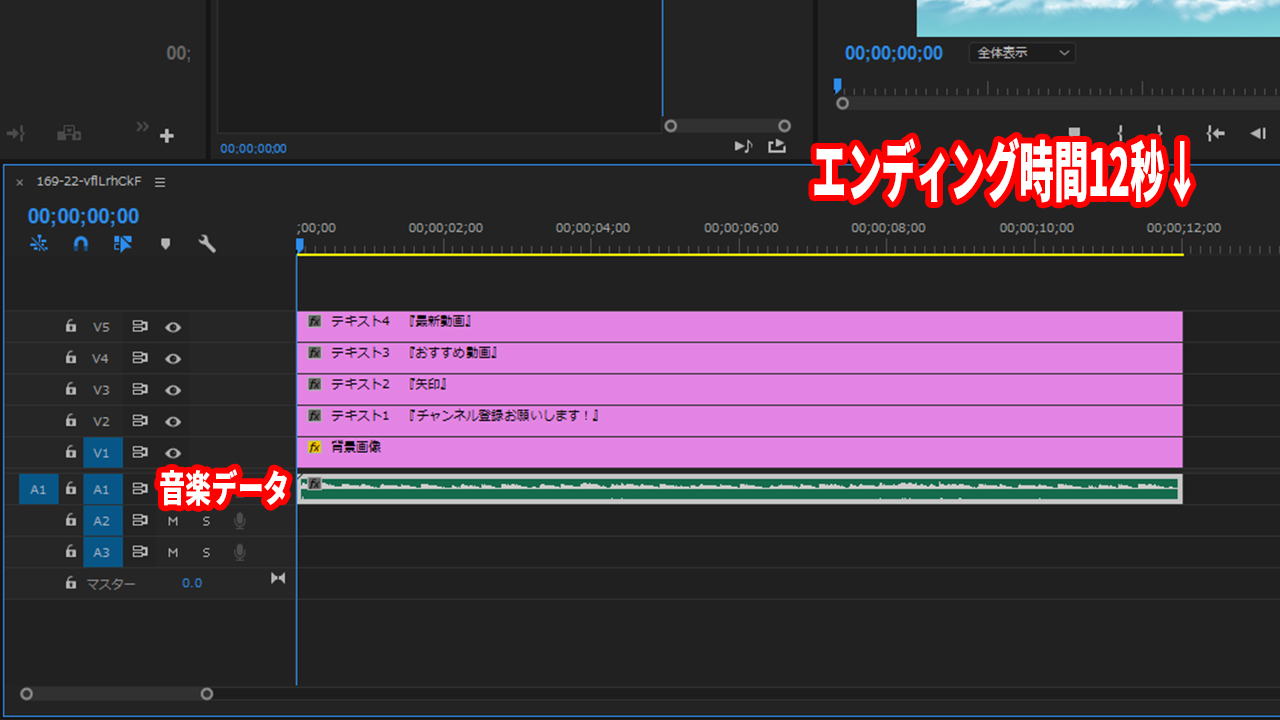Click yellow fx badge on 背景画像 clip
The image size is (1280, 720).
click(x=315, y=447)
